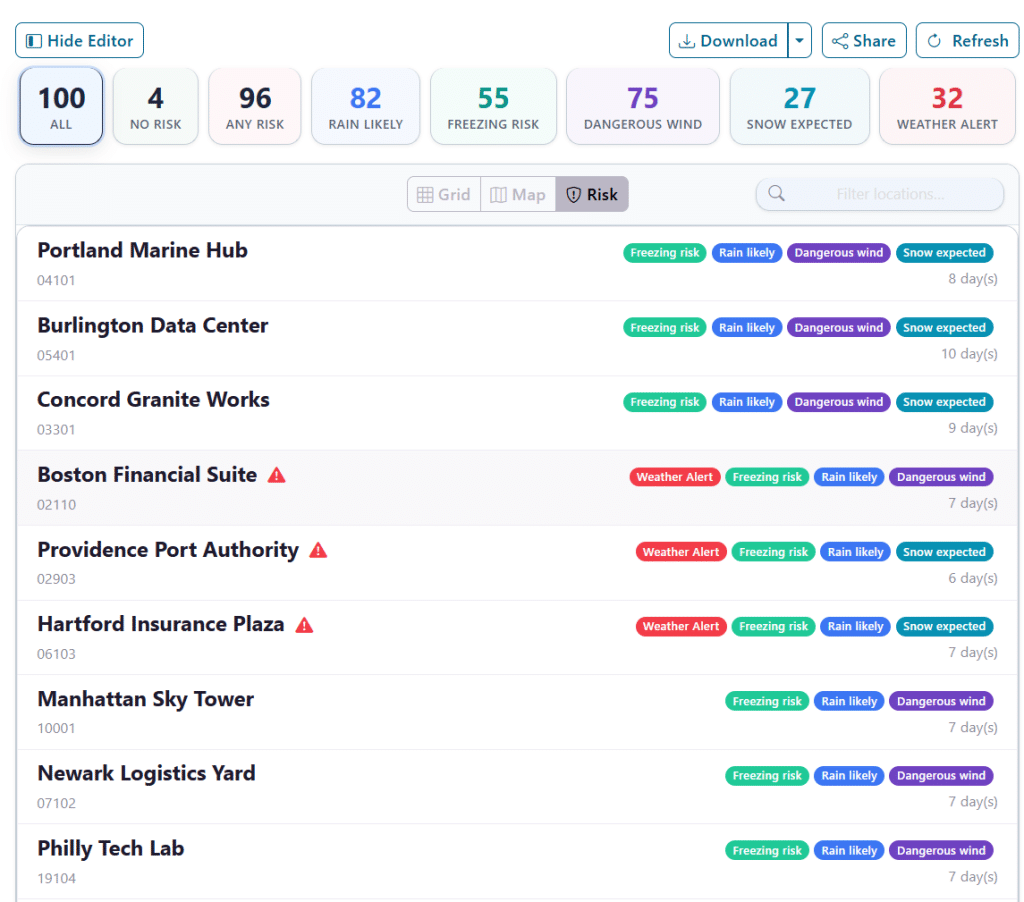Switch to the Grid view tab
Viewport: 1024px width, 902px height.
pos(443,195)
